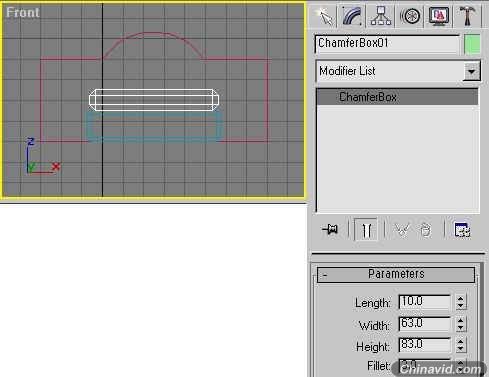
Task: Click the green object color swatch
Action: (x=472, y=44)
